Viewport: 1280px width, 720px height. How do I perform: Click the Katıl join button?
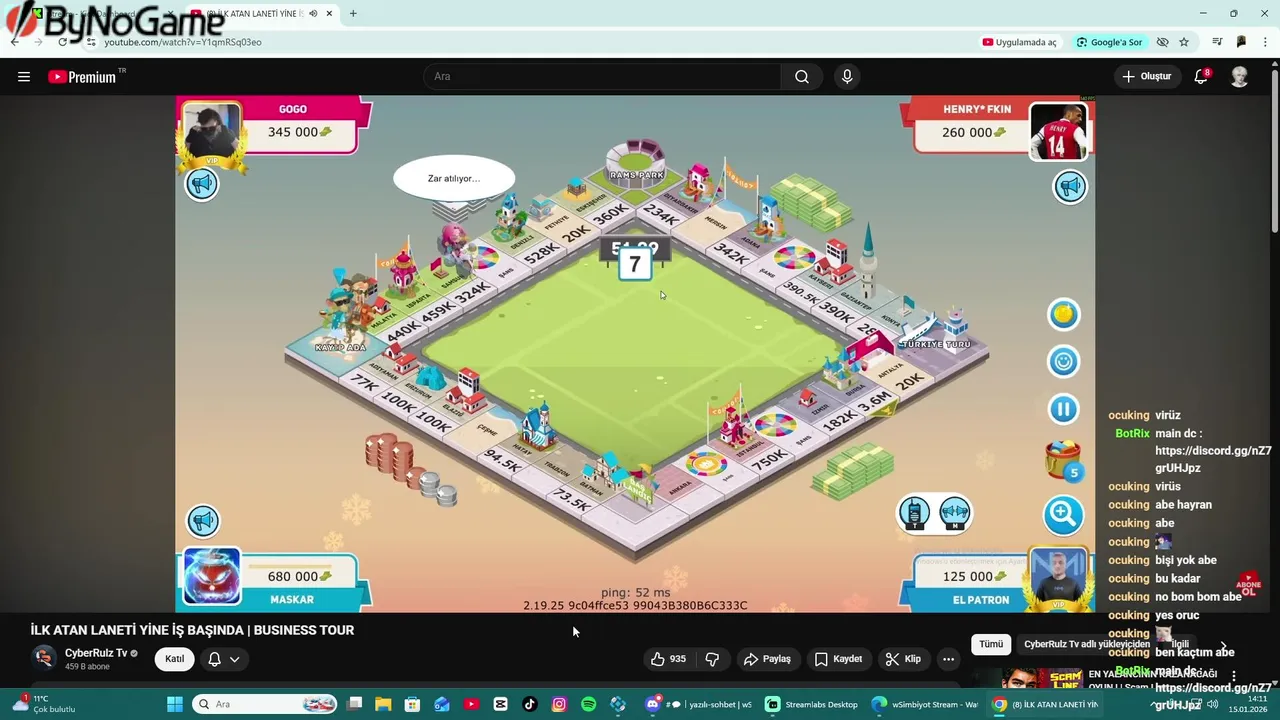pyautogui.click(x=174, y=659)
